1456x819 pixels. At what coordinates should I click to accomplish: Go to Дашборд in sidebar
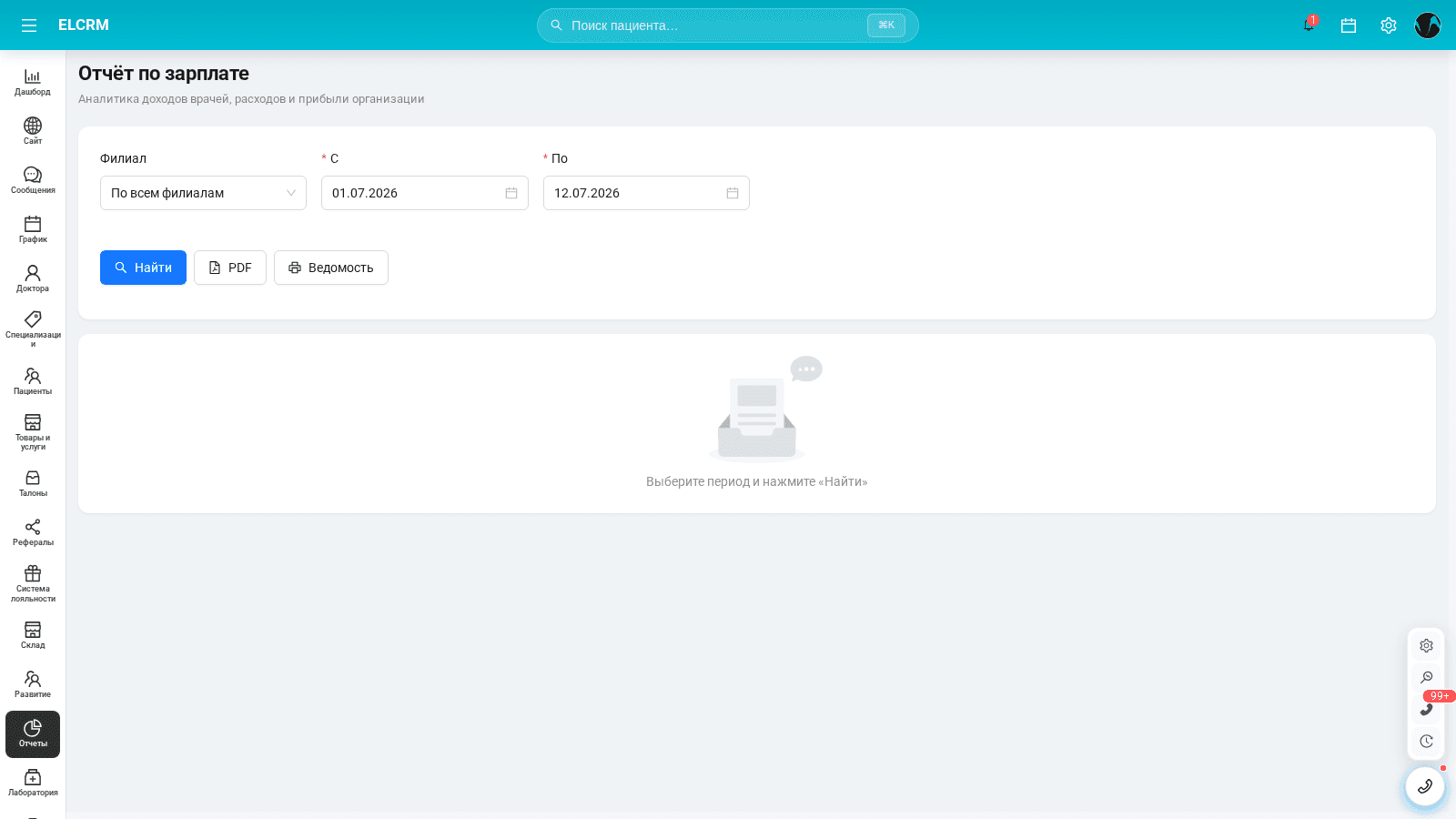pyautogui.click(x=33, y=82)
